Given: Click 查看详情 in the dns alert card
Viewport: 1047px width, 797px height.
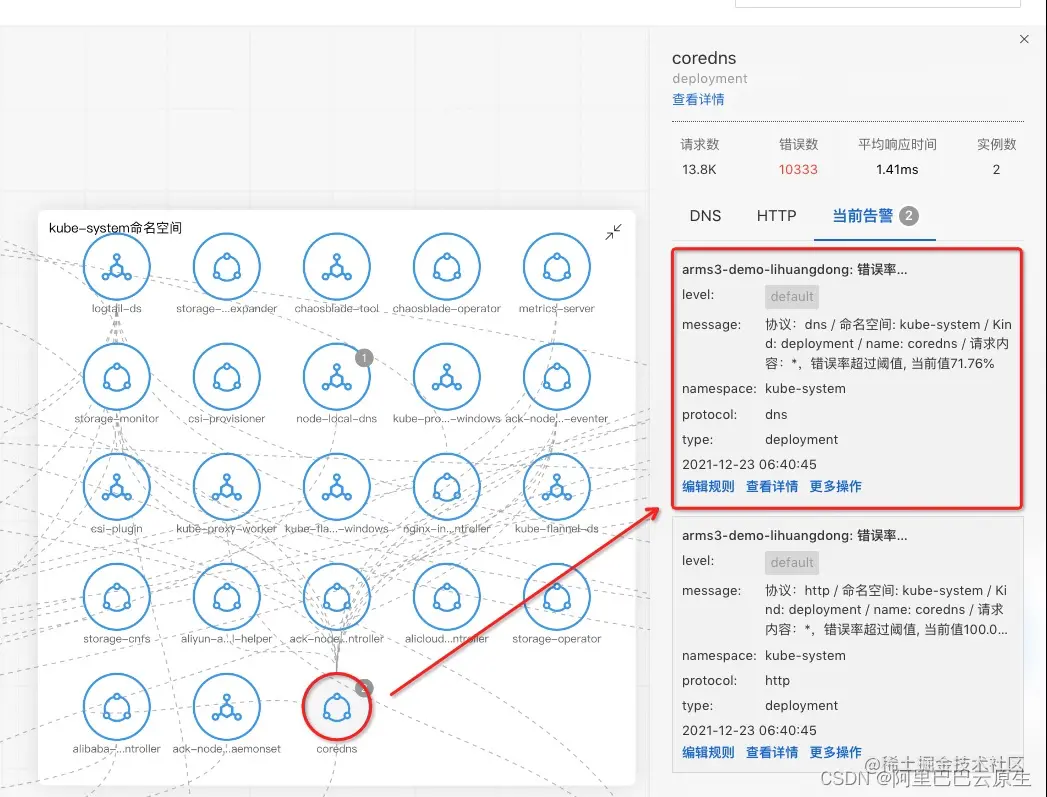Looking at the screenshot, I should [772, 486].
